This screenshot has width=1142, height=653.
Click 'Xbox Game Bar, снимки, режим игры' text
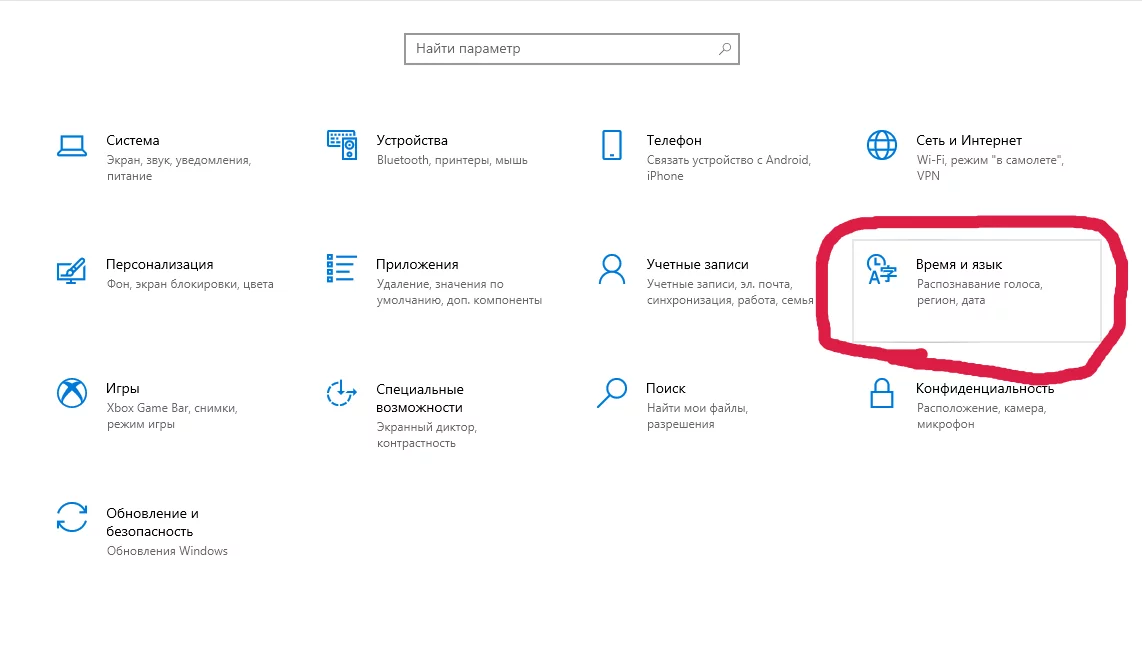click(x=172, y=416)
